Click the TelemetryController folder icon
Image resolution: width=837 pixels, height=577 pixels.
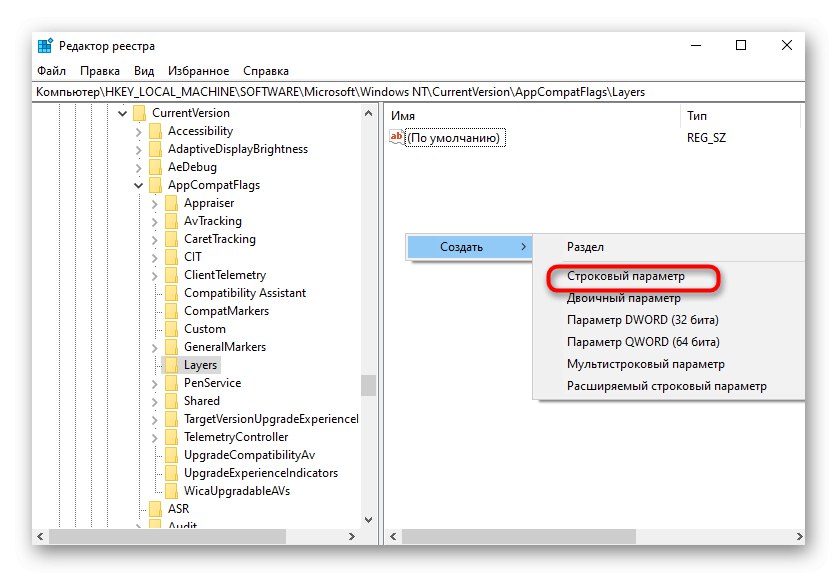pos(171,437)
